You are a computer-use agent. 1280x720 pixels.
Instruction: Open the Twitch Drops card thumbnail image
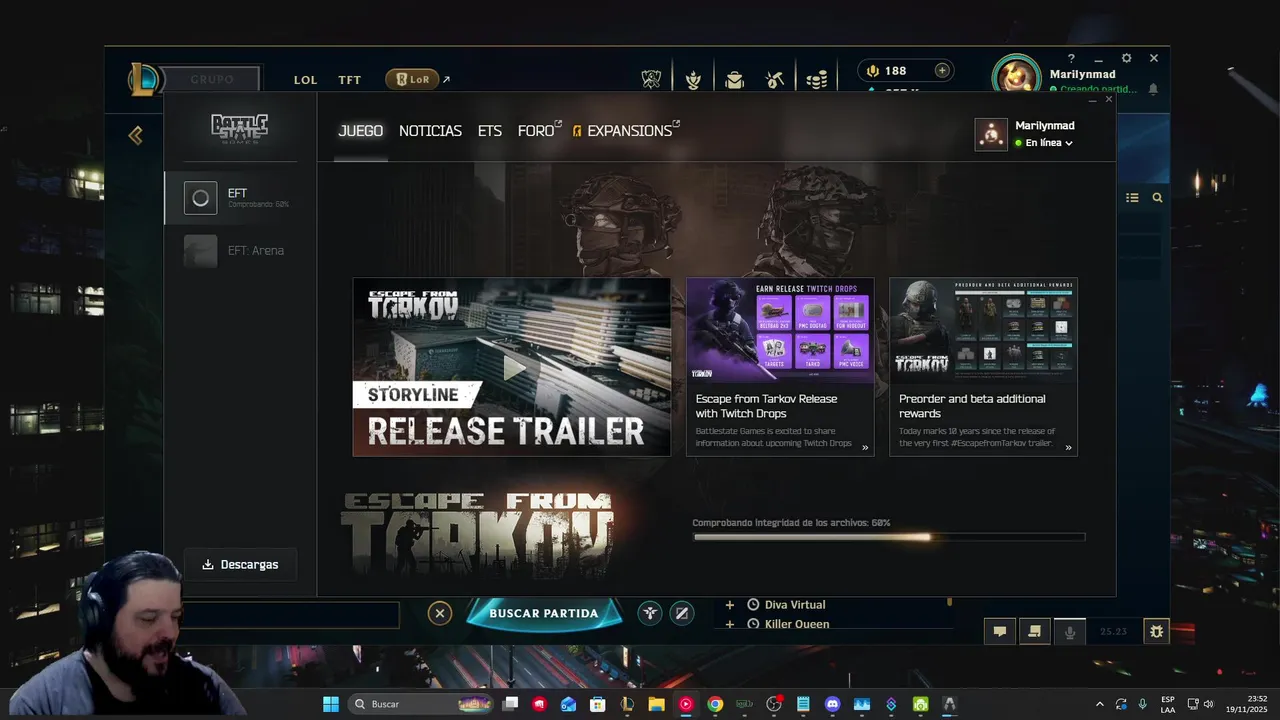[x=780, y=330]
